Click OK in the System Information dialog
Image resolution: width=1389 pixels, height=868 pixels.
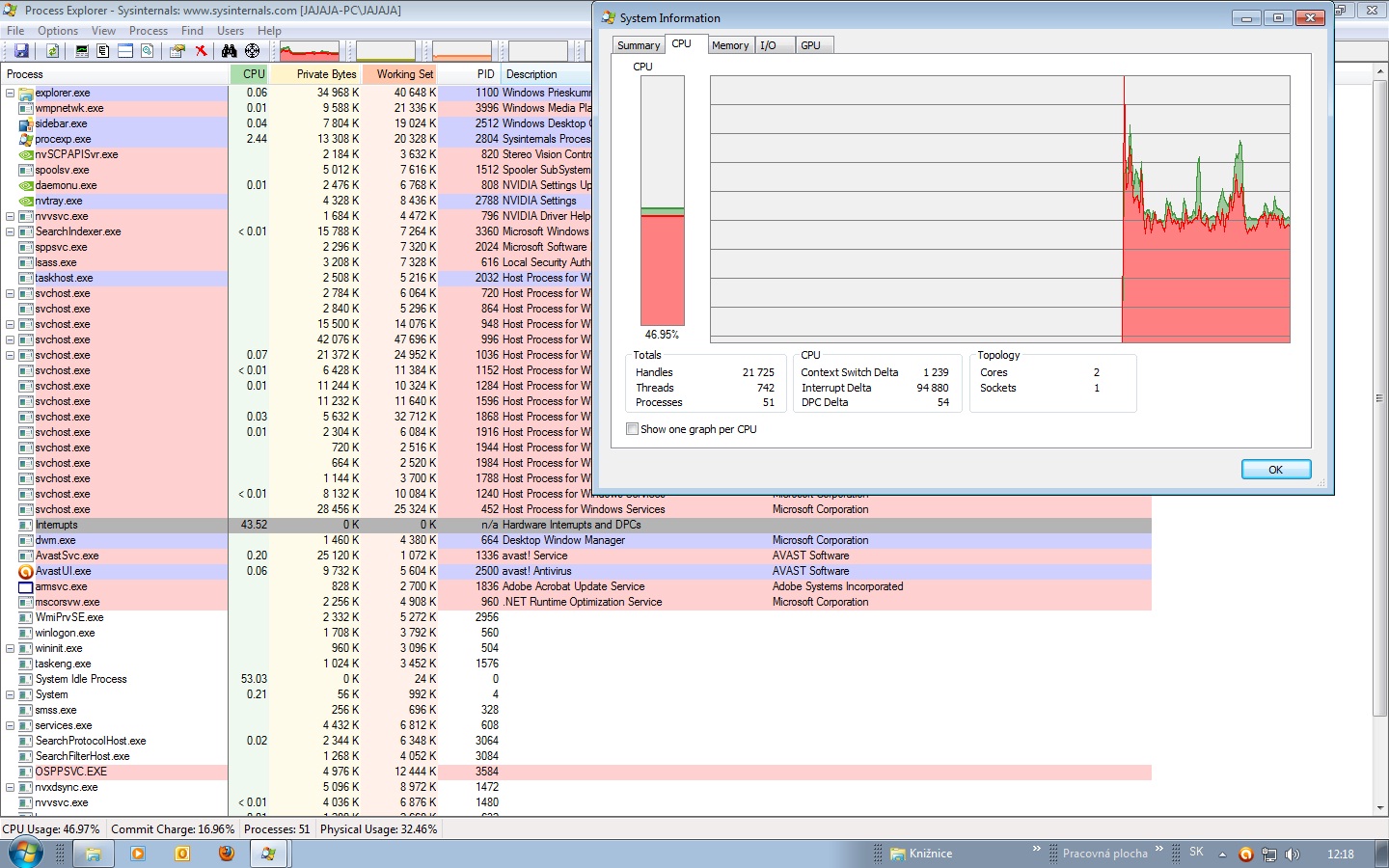(1276, 470)
